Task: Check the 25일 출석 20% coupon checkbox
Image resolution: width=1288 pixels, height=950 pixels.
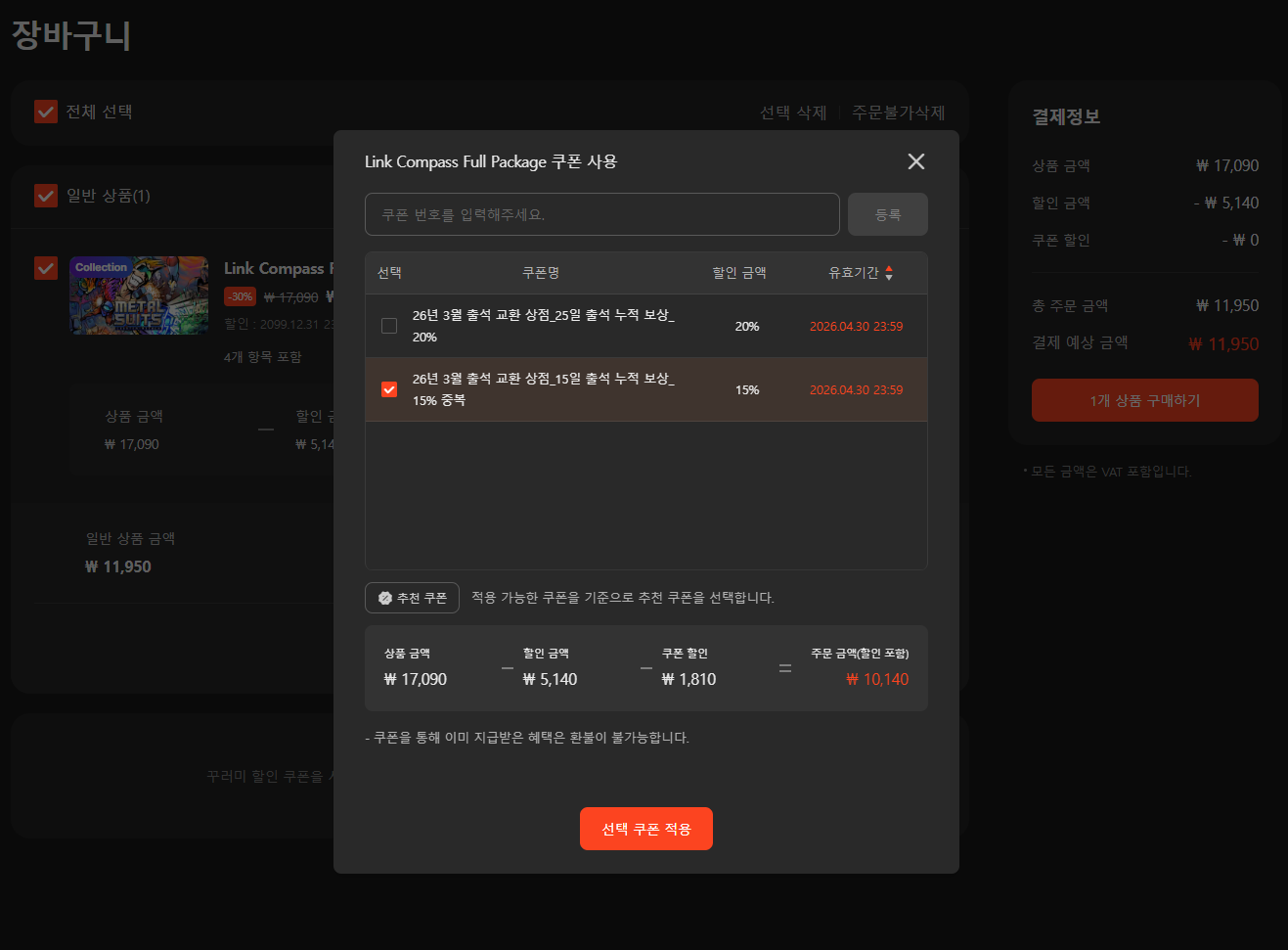Action: (389, 326)
